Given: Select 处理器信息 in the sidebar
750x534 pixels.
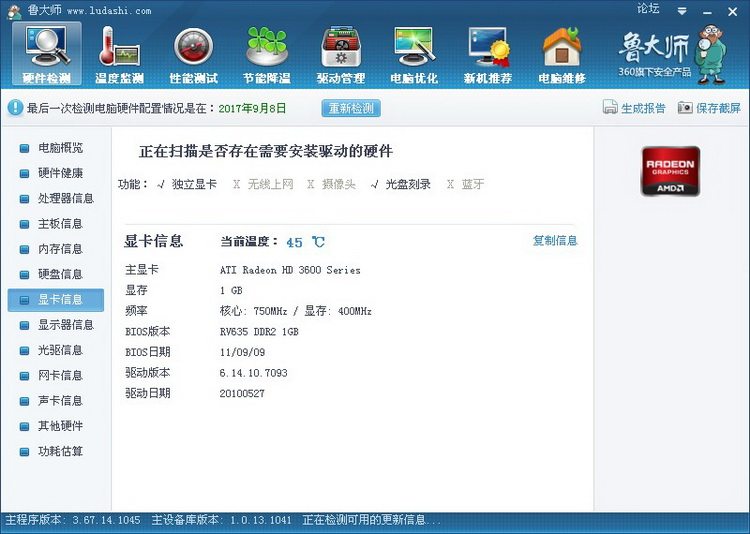Looking at the screenshot, I should [x=56, y=199].
